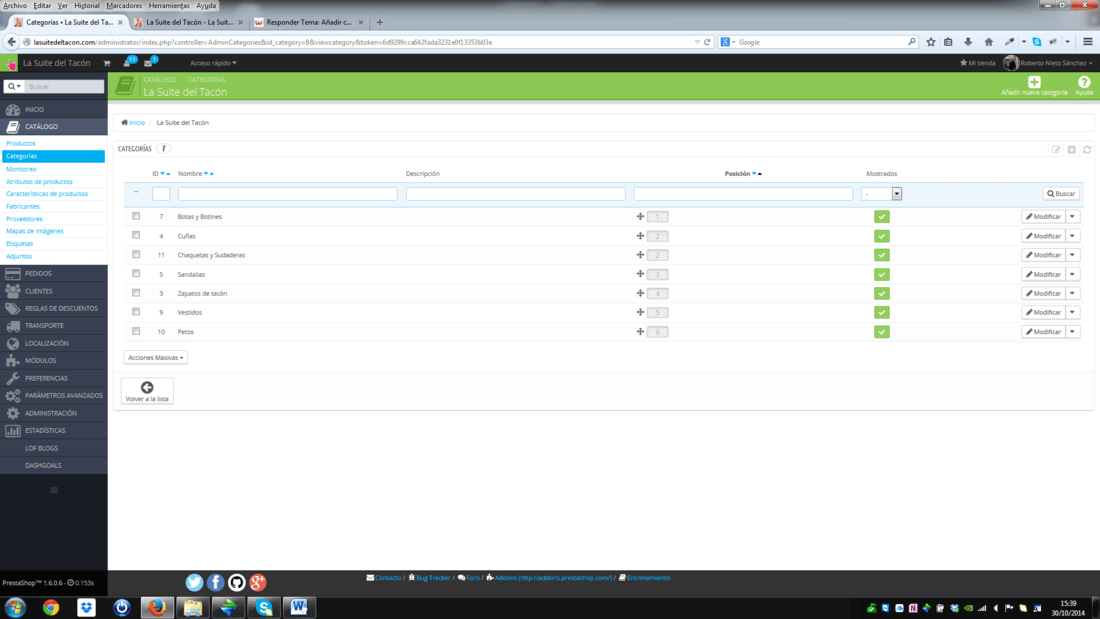Switch to Responder Tema browser tab
The width and height of the screenshot is (1100, 619).
point(309,22)
